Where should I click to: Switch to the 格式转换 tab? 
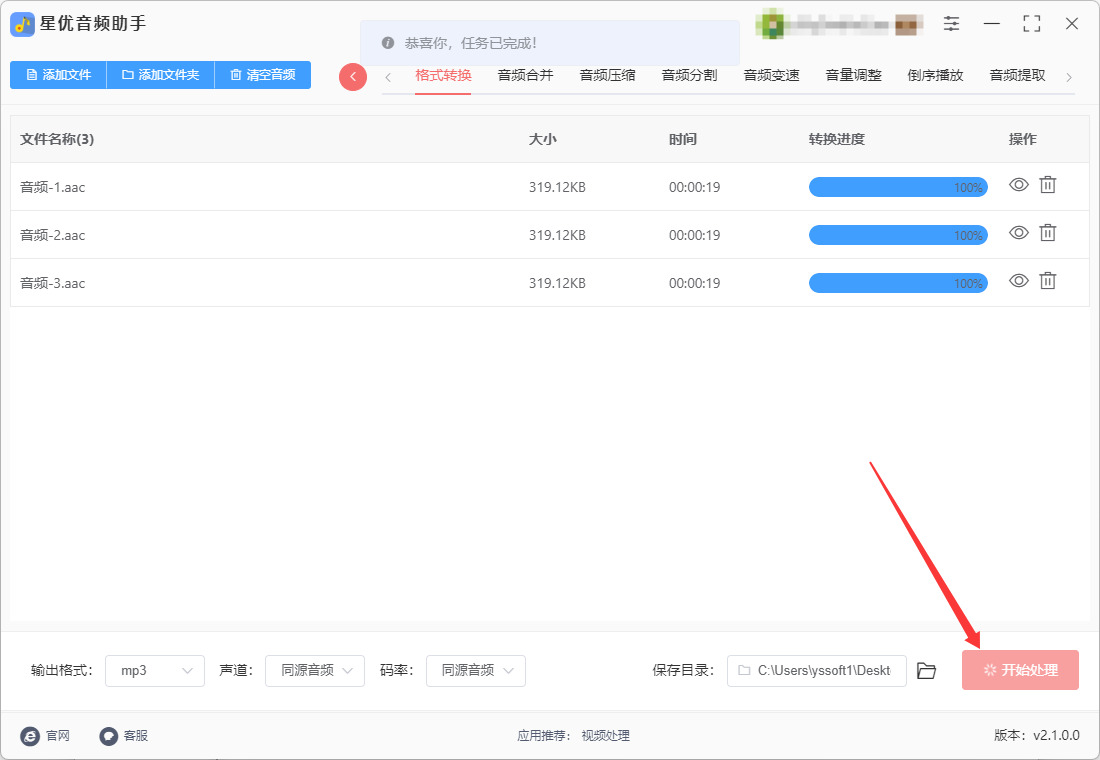coord(443,75)
